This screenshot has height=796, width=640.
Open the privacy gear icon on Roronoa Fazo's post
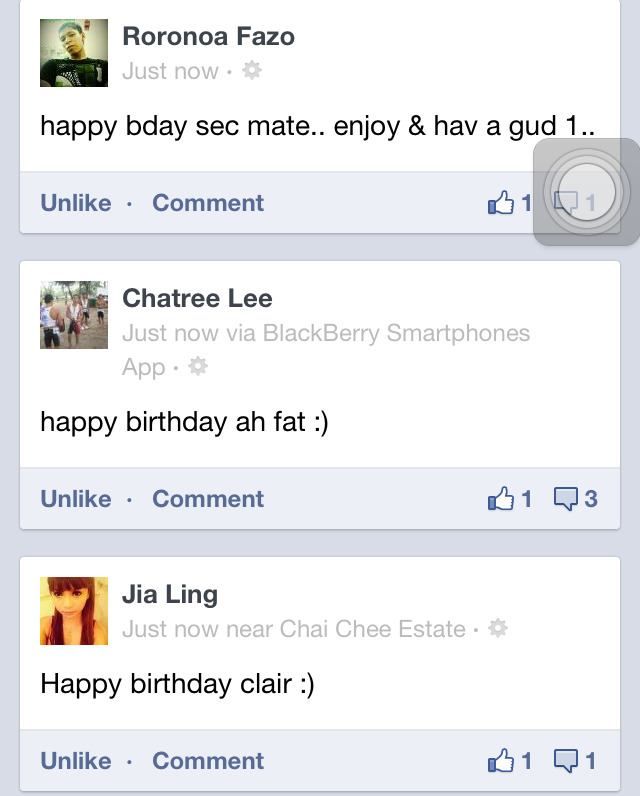click(252, 70)
